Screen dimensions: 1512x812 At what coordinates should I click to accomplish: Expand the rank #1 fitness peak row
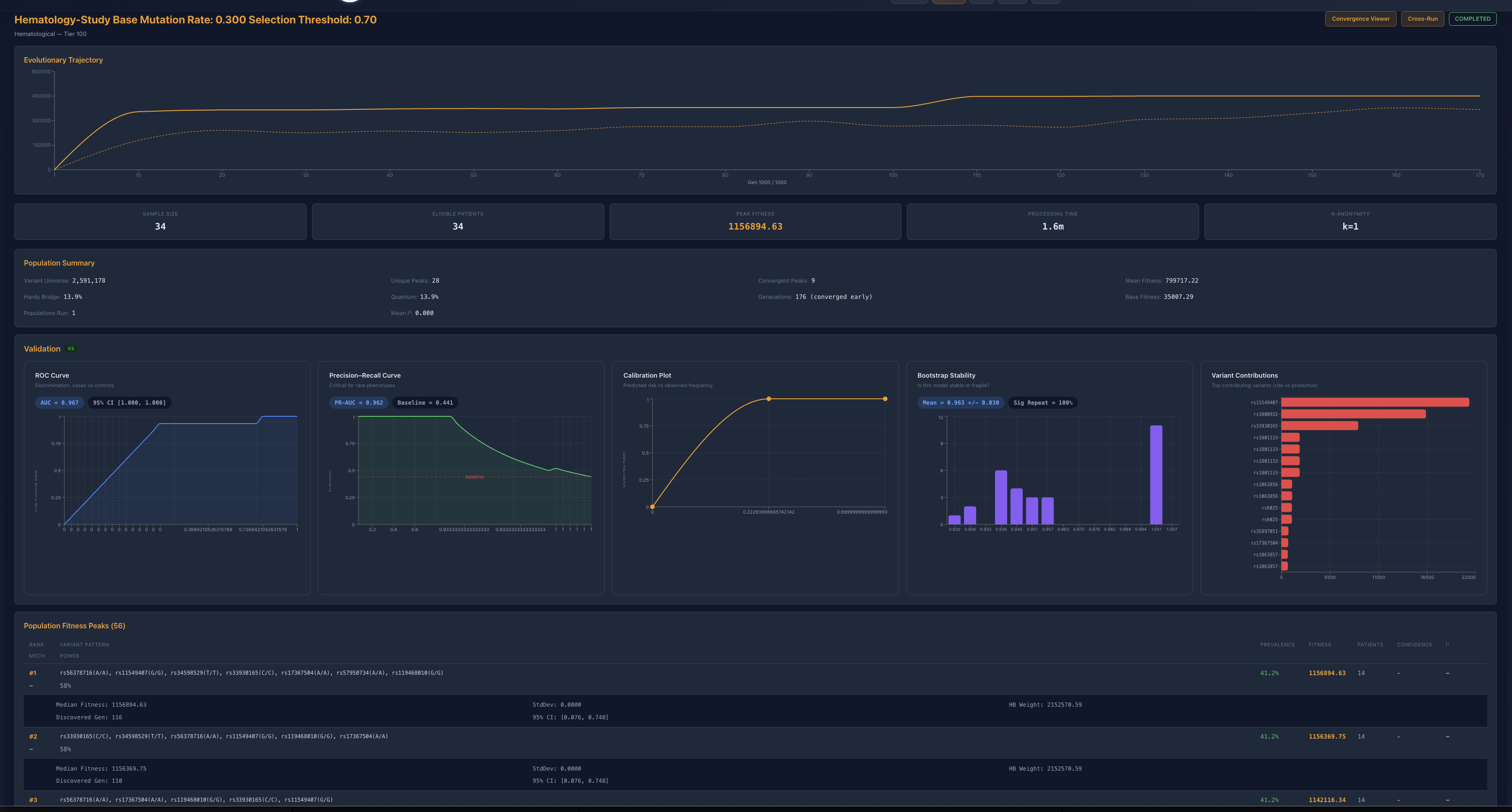coord(251,673)
